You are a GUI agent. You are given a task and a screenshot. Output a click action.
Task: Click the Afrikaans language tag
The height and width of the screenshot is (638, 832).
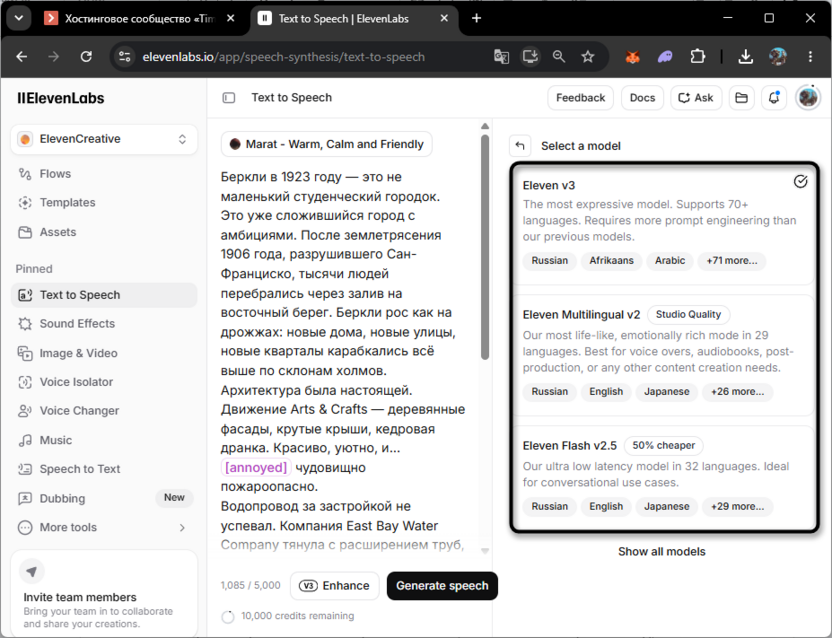tap(611, 261)
